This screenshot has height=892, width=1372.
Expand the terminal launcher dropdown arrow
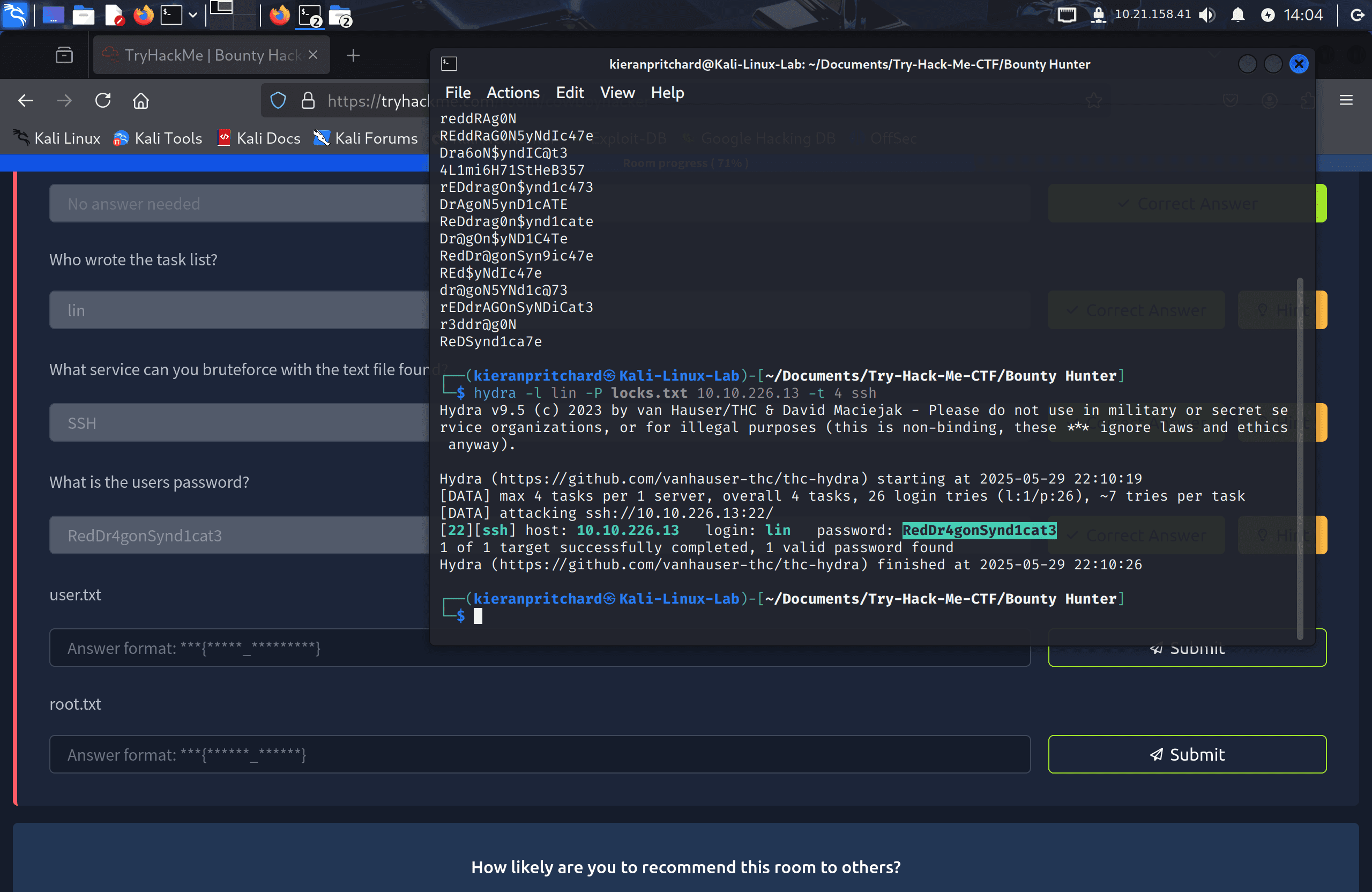point(193,16)
